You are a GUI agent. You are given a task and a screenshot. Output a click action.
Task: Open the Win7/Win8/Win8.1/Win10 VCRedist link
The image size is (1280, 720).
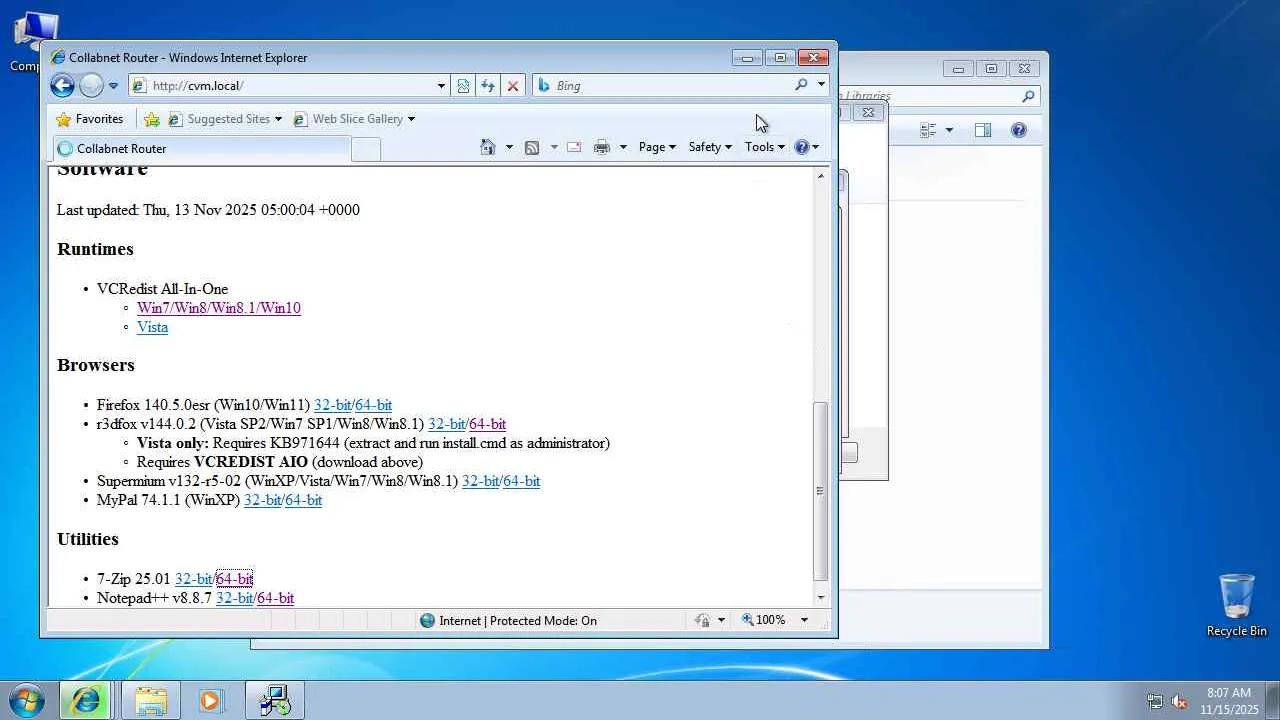tap(219, 308)
